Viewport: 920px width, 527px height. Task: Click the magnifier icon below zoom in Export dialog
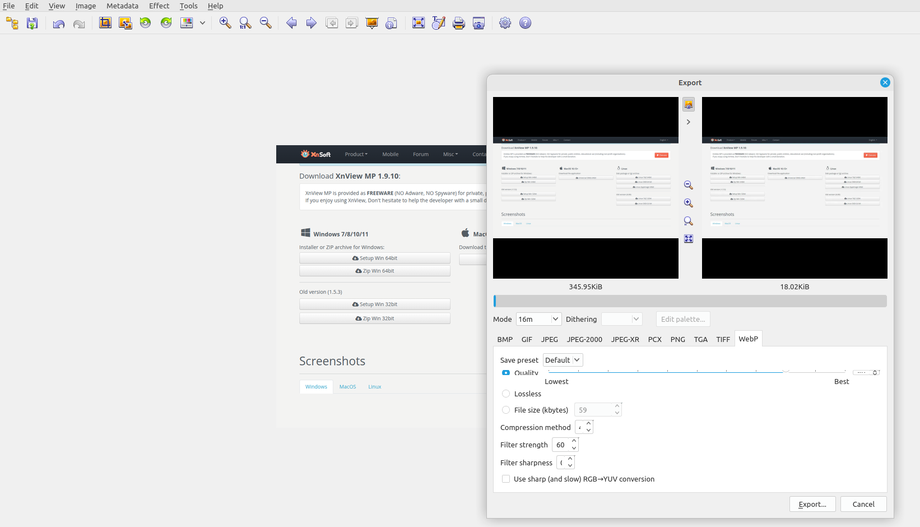(688, 221)
